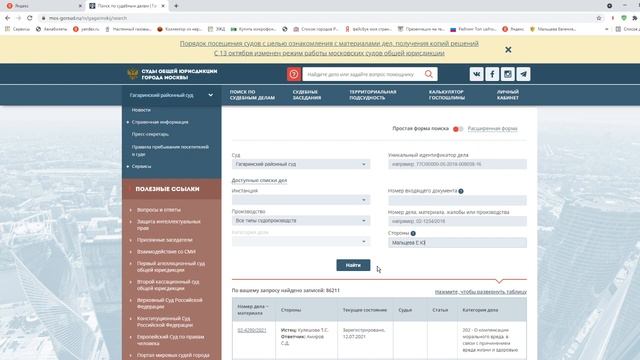Click the green shield extension icon
The width and height of the screenshot is (640, 360).
tap(624, 18)
